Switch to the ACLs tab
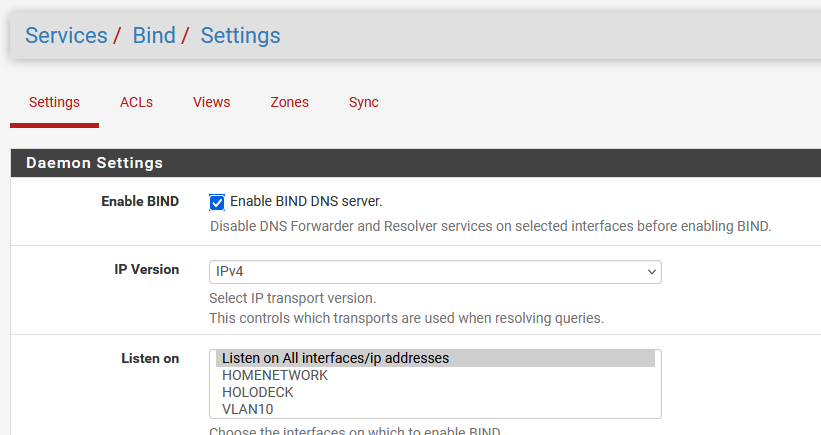The width and height of the screenshot is (821, 435). pos(136,102)
